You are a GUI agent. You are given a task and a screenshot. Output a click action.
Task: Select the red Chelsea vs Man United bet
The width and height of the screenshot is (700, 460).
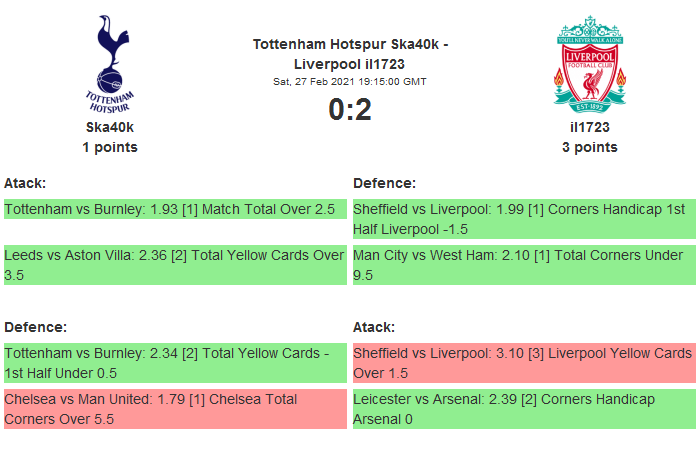[x=175, y=408]
